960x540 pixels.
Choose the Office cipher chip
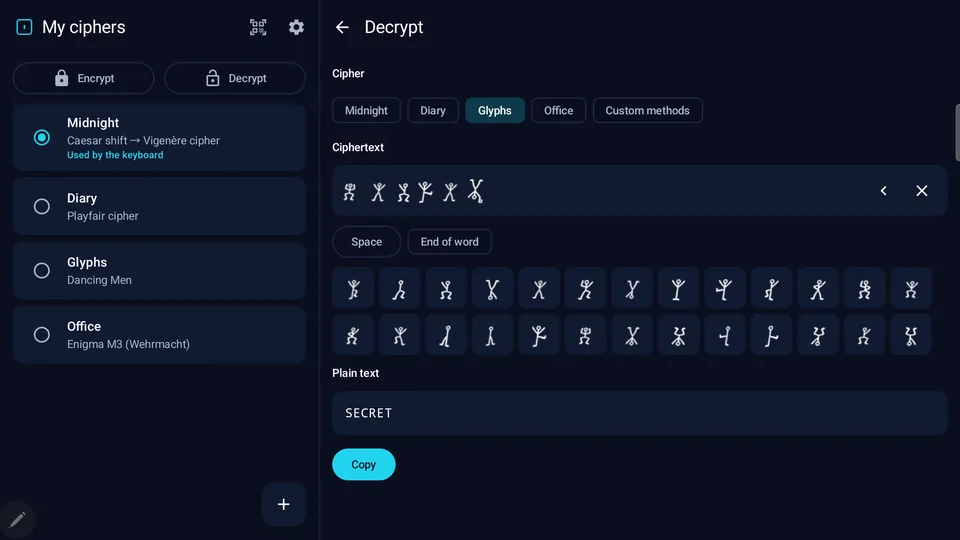pos(558,111)
